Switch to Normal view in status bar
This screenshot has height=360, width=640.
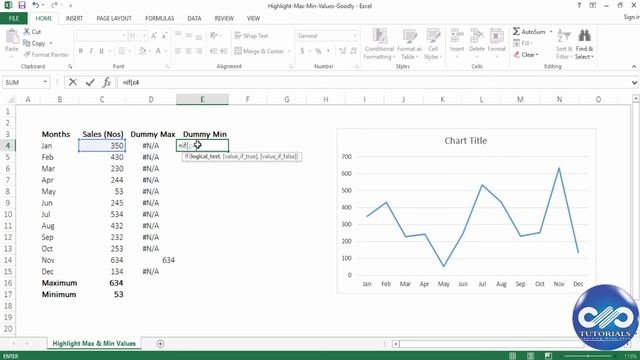[x=513, y=356]
